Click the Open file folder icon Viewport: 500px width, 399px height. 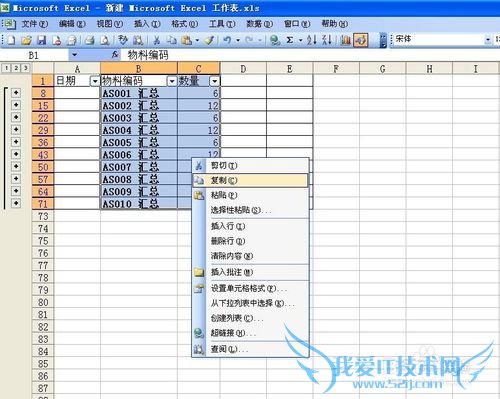[x=26, y=40]
